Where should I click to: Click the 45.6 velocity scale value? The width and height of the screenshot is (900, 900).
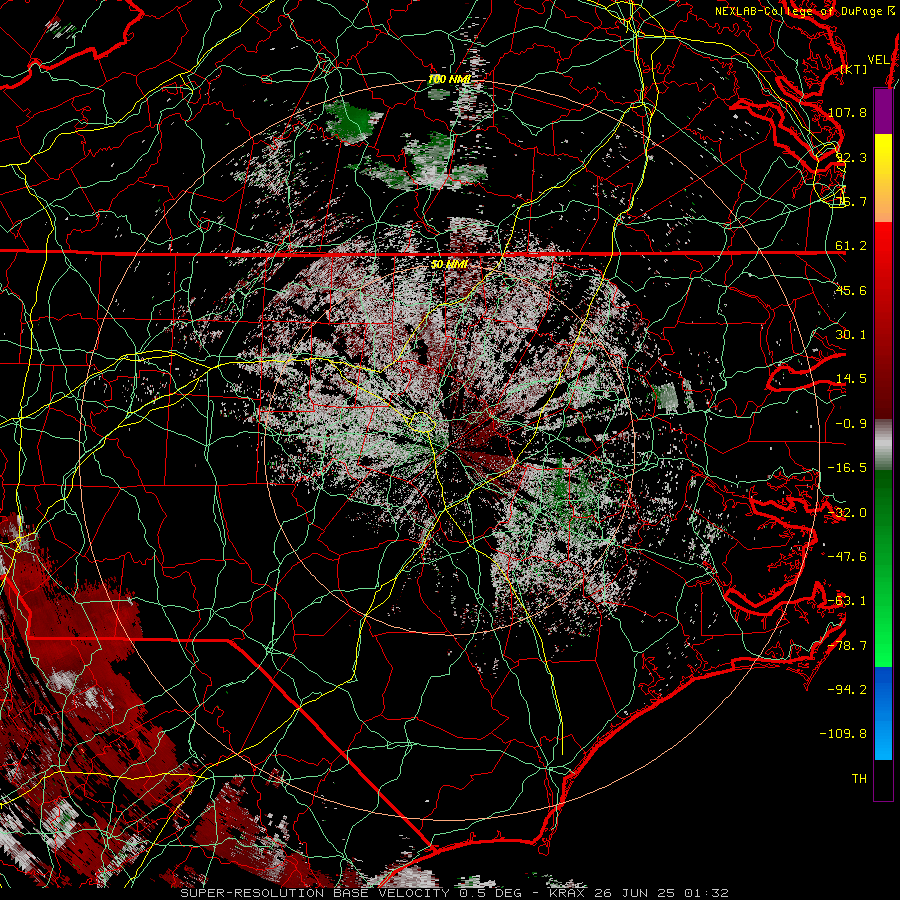[x=851, y=290]
